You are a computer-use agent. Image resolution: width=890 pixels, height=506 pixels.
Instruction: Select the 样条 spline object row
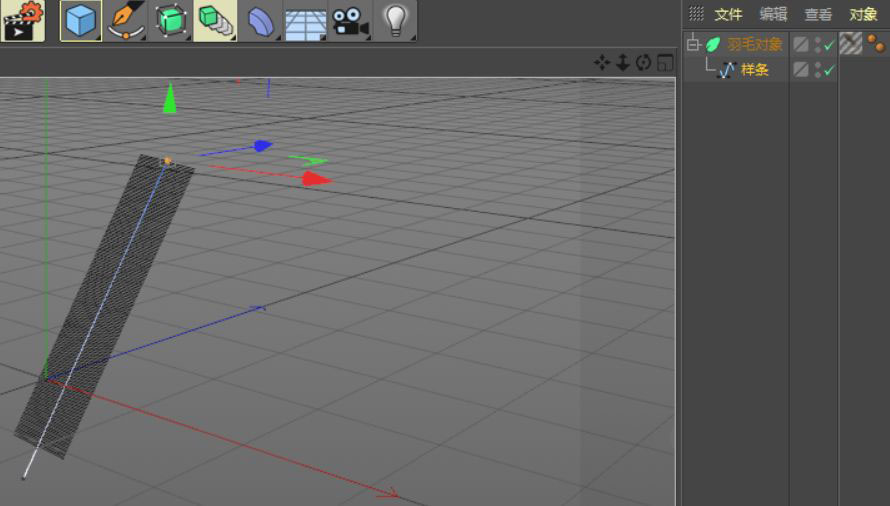coord(755,70)
